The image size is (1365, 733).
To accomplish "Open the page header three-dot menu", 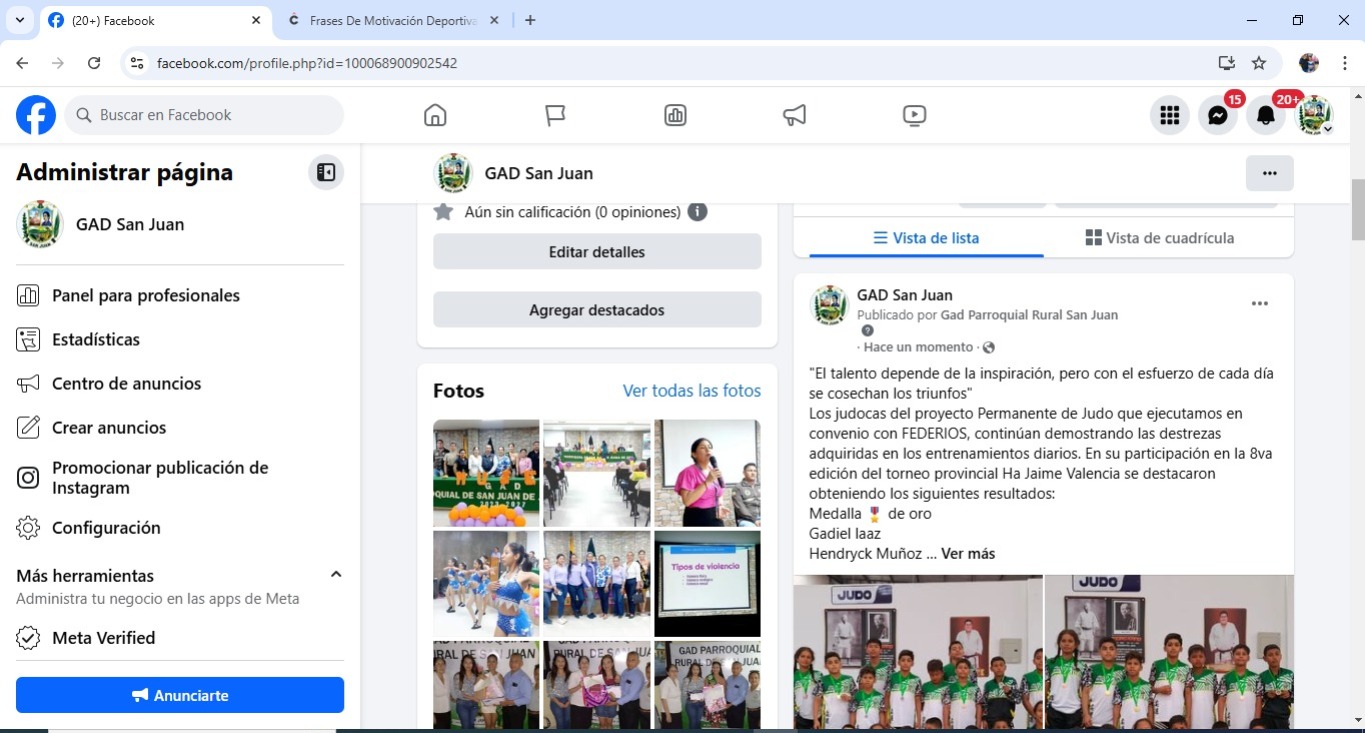I will point(1269,173).
